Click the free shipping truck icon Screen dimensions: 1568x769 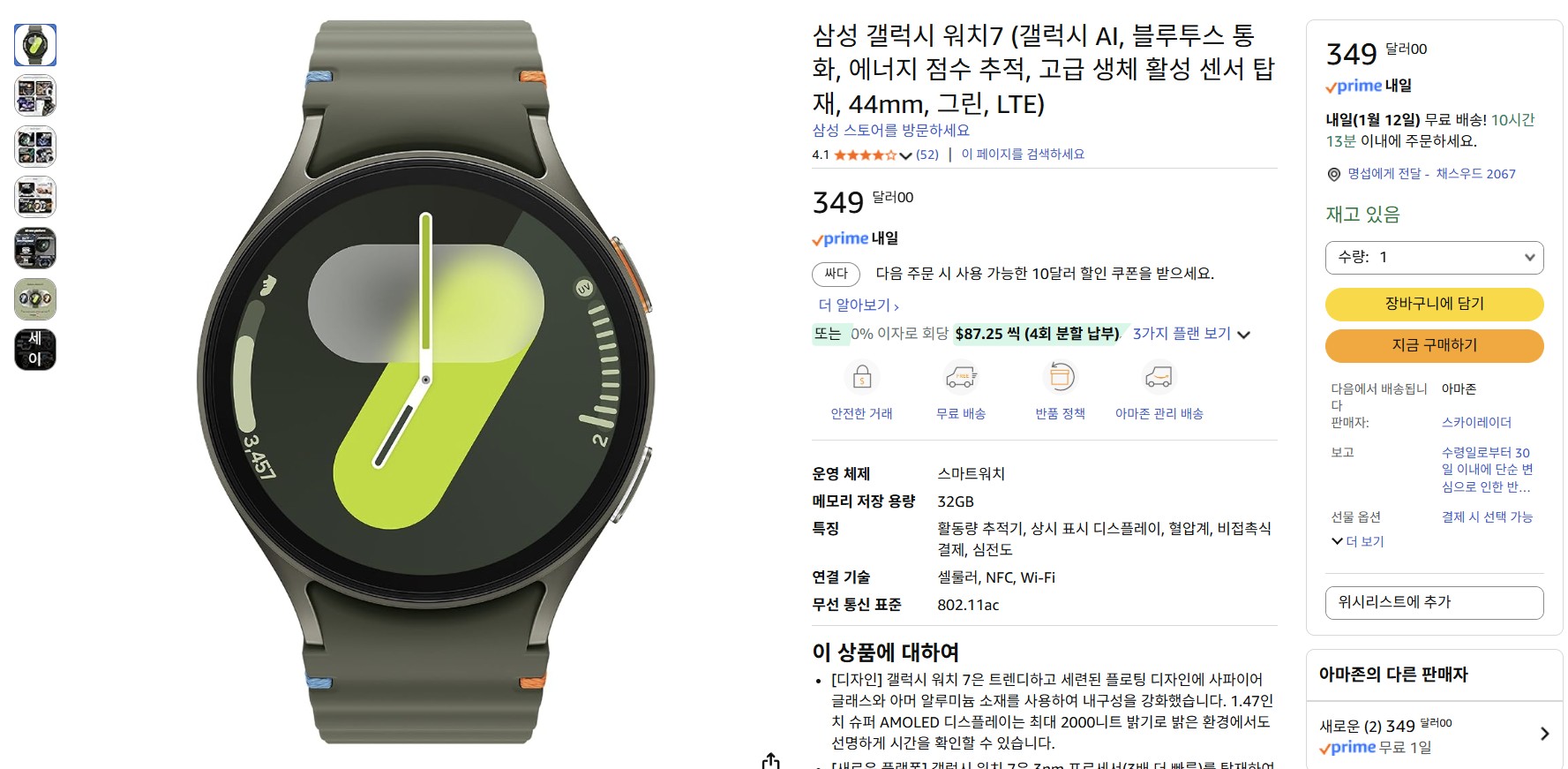coord(961,377)
